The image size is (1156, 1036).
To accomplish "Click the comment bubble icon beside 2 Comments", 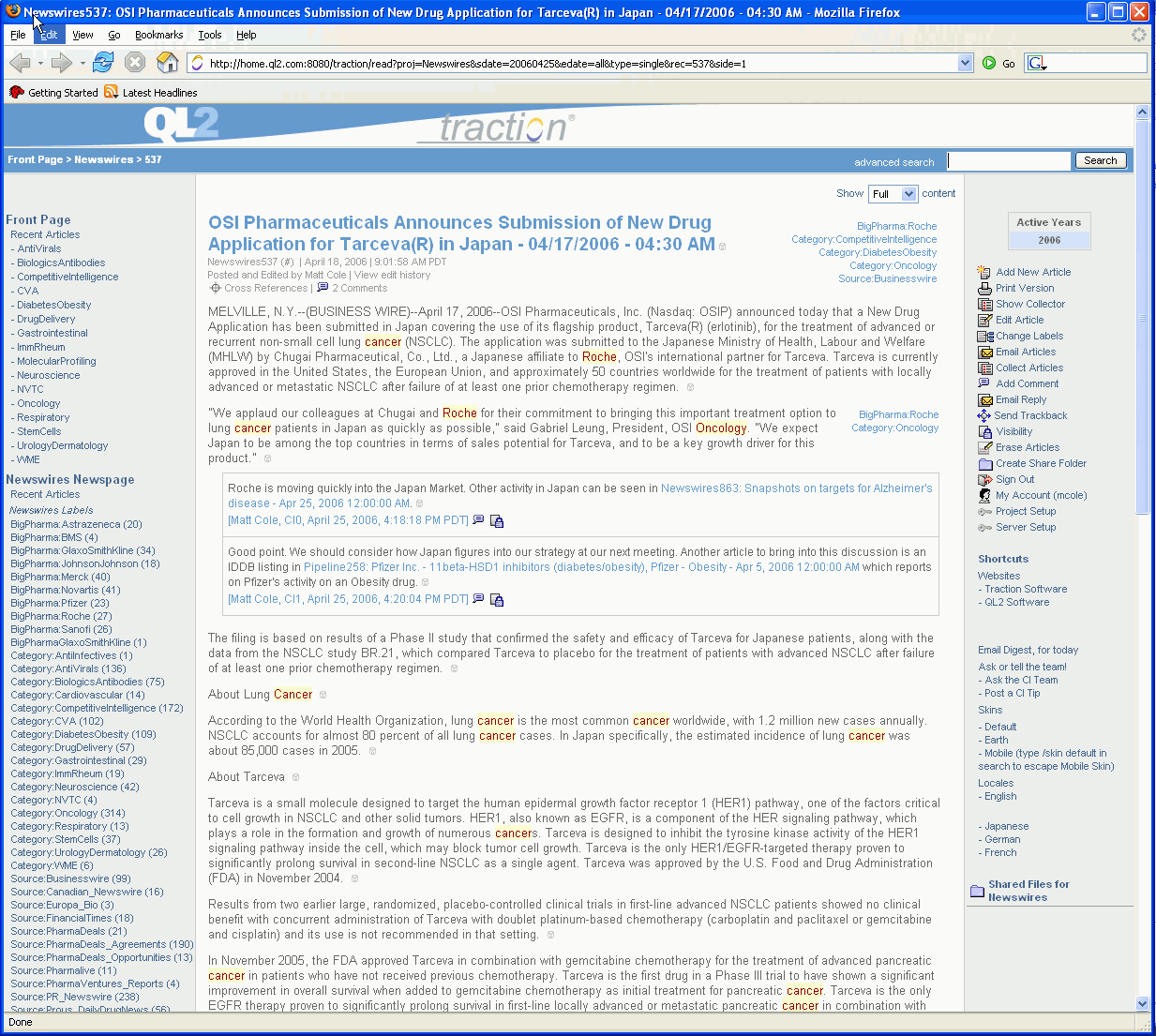I will [x=323, y=288].
